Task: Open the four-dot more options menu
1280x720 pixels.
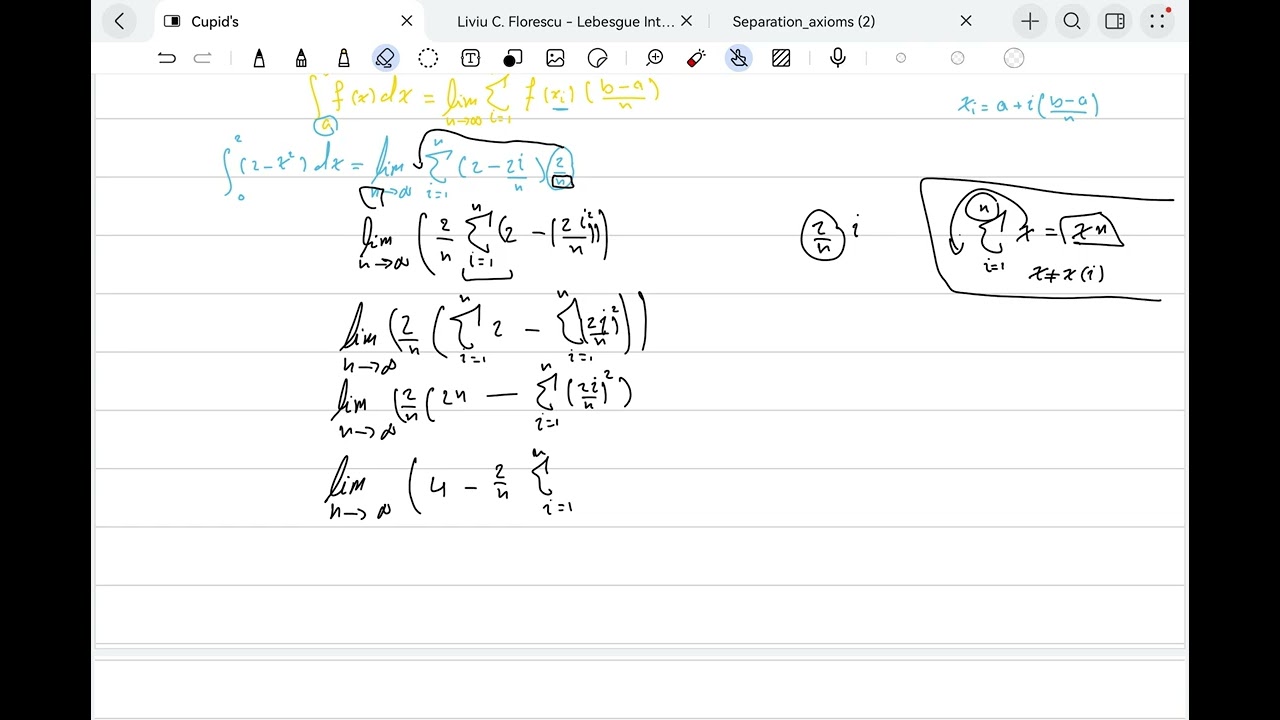Action: [1157, 21]
